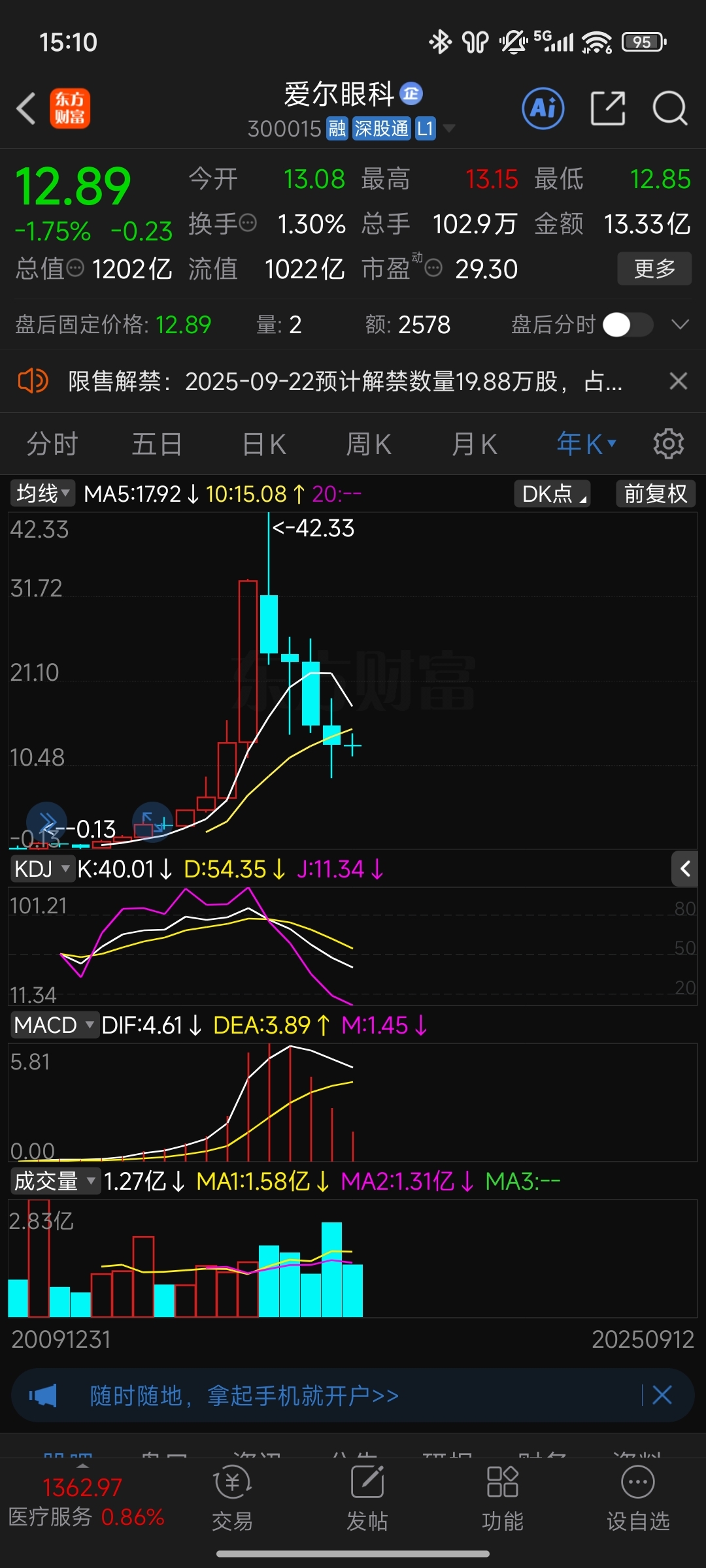Viewport: 706px width, 1568px height.
Task: Tap the Bluetooth icon in status bar
Action: tap(440, 42)
